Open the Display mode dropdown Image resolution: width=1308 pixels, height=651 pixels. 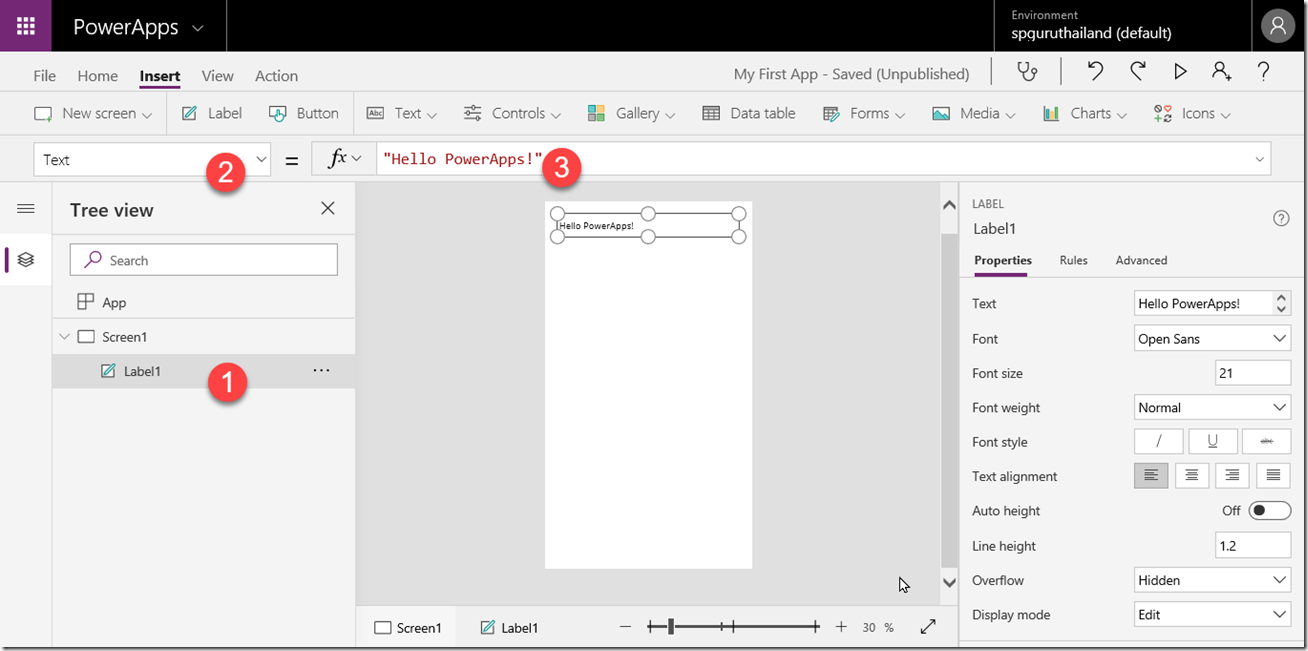pos(1213,614)
